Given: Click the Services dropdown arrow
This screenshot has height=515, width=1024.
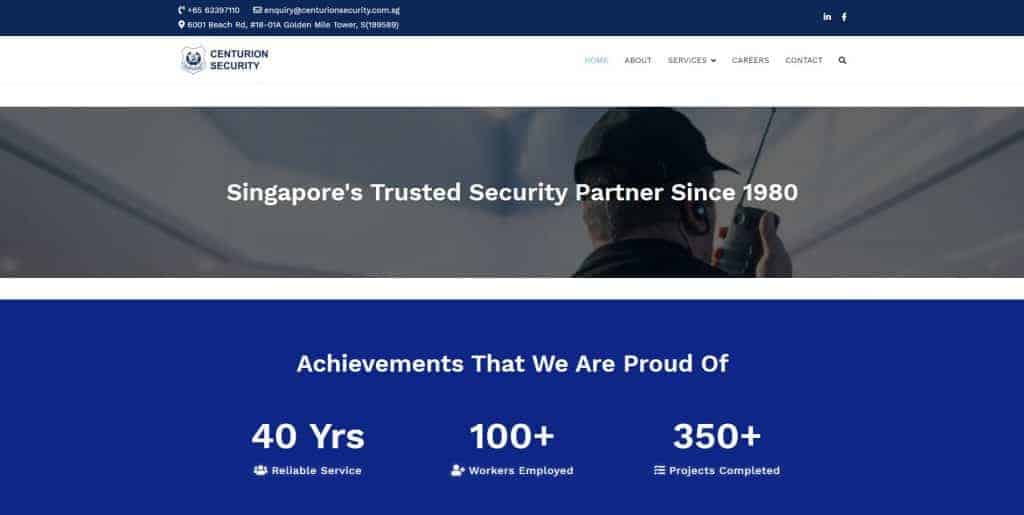Looking at the screenshot, I should [713, 61].
